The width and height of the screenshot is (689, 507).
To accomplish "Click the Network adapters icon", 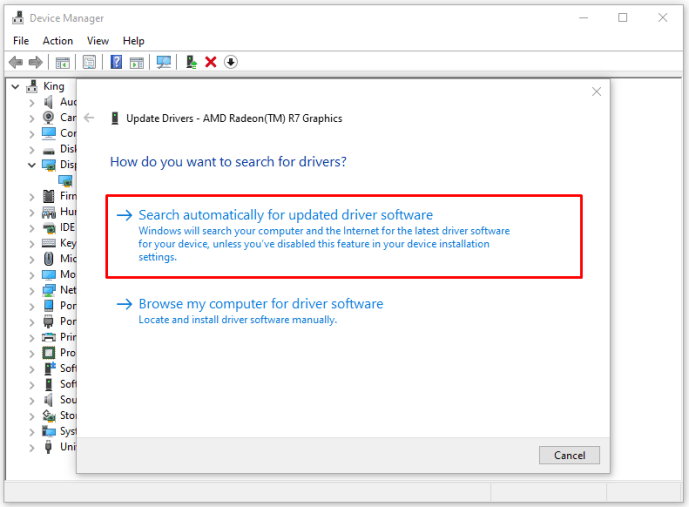I will click(48, 290).
